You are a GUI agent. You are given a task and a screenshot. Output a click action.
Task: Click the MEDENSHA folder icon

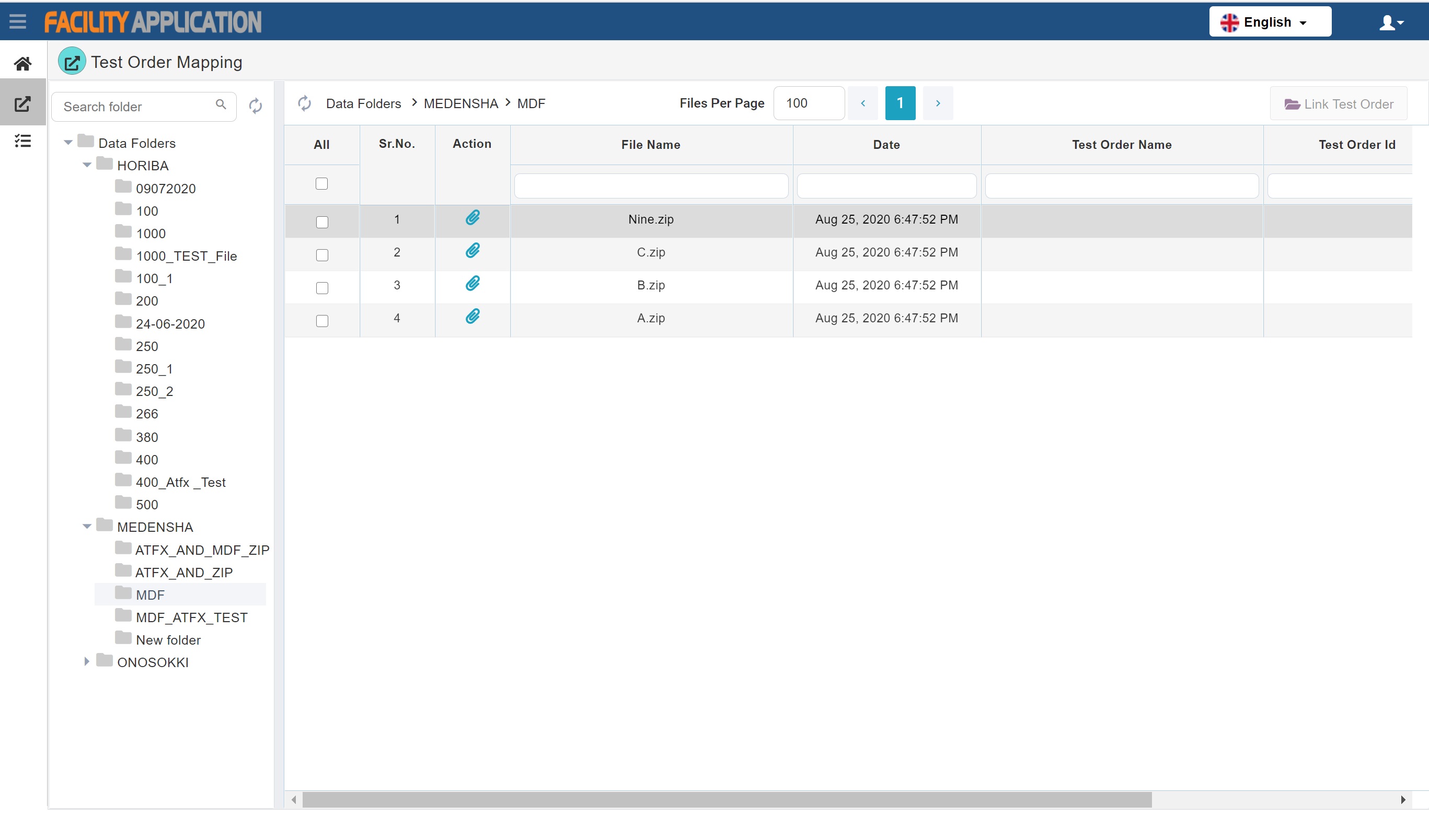pos(105,526)
